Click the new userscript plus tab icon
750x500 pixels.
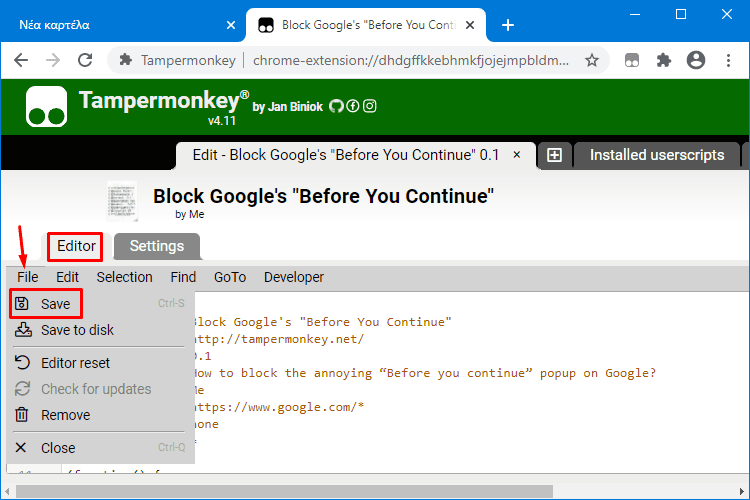[x=554, y=155]
